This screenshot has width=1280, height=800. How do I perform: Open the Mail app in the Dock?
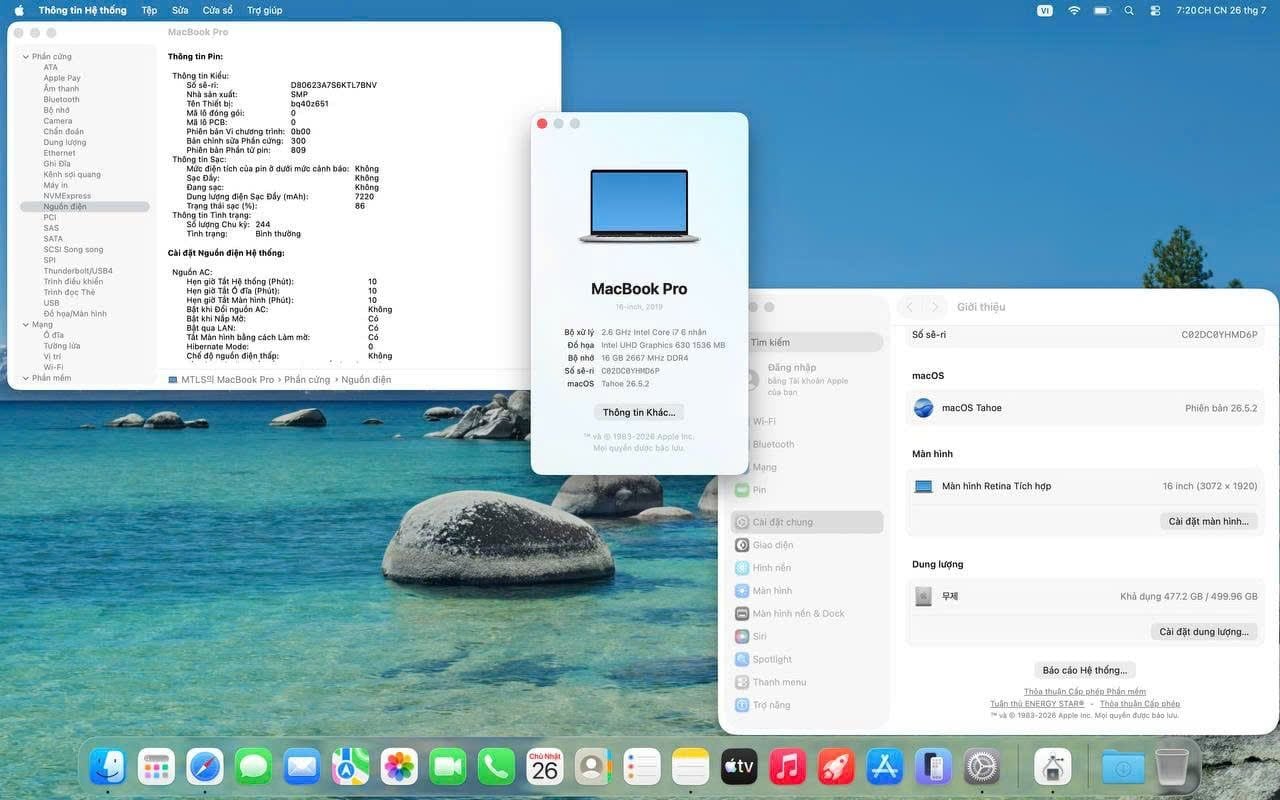click(302, 767)
